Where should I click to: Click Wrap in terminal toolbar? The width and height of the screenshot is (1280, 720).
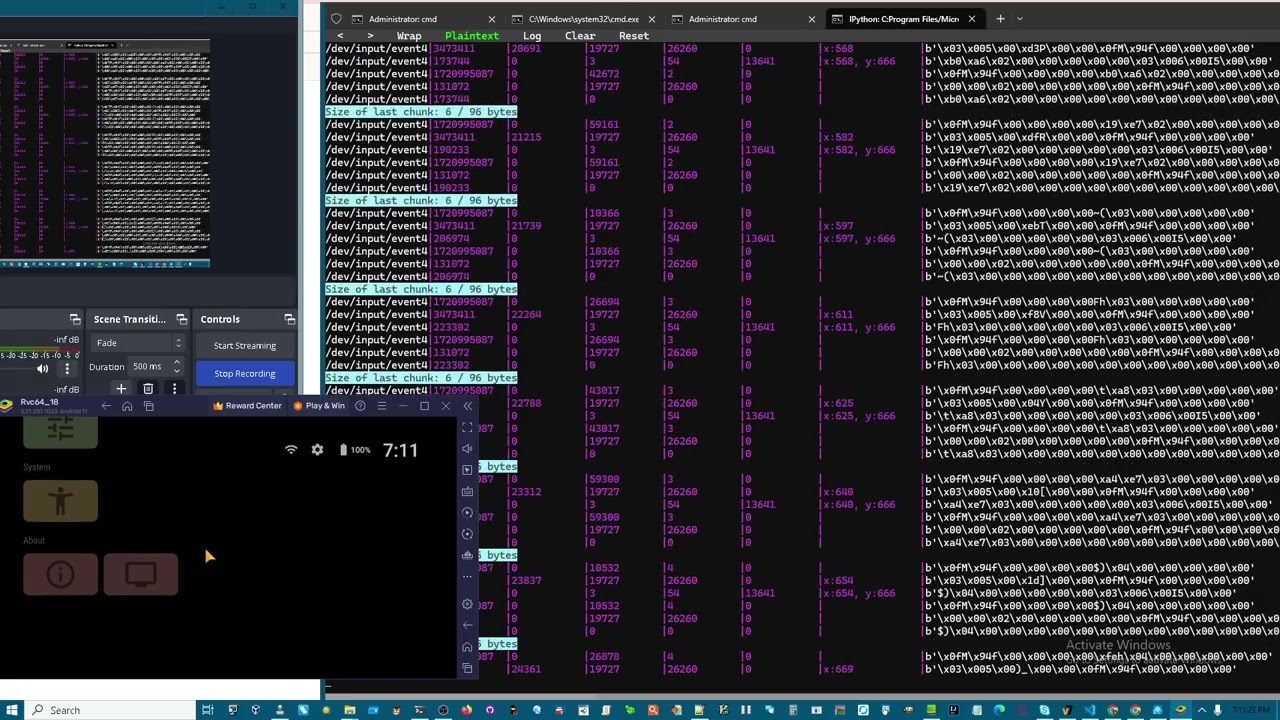coord(409,36)
